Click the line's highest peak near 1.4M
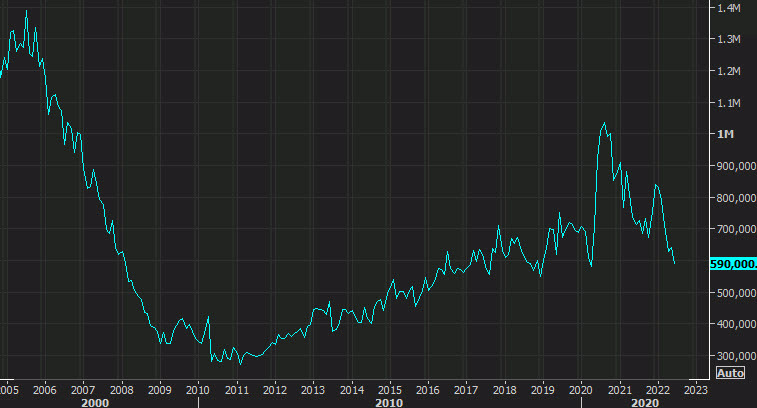The image size is (757, 408). click(x=26, y=11)
